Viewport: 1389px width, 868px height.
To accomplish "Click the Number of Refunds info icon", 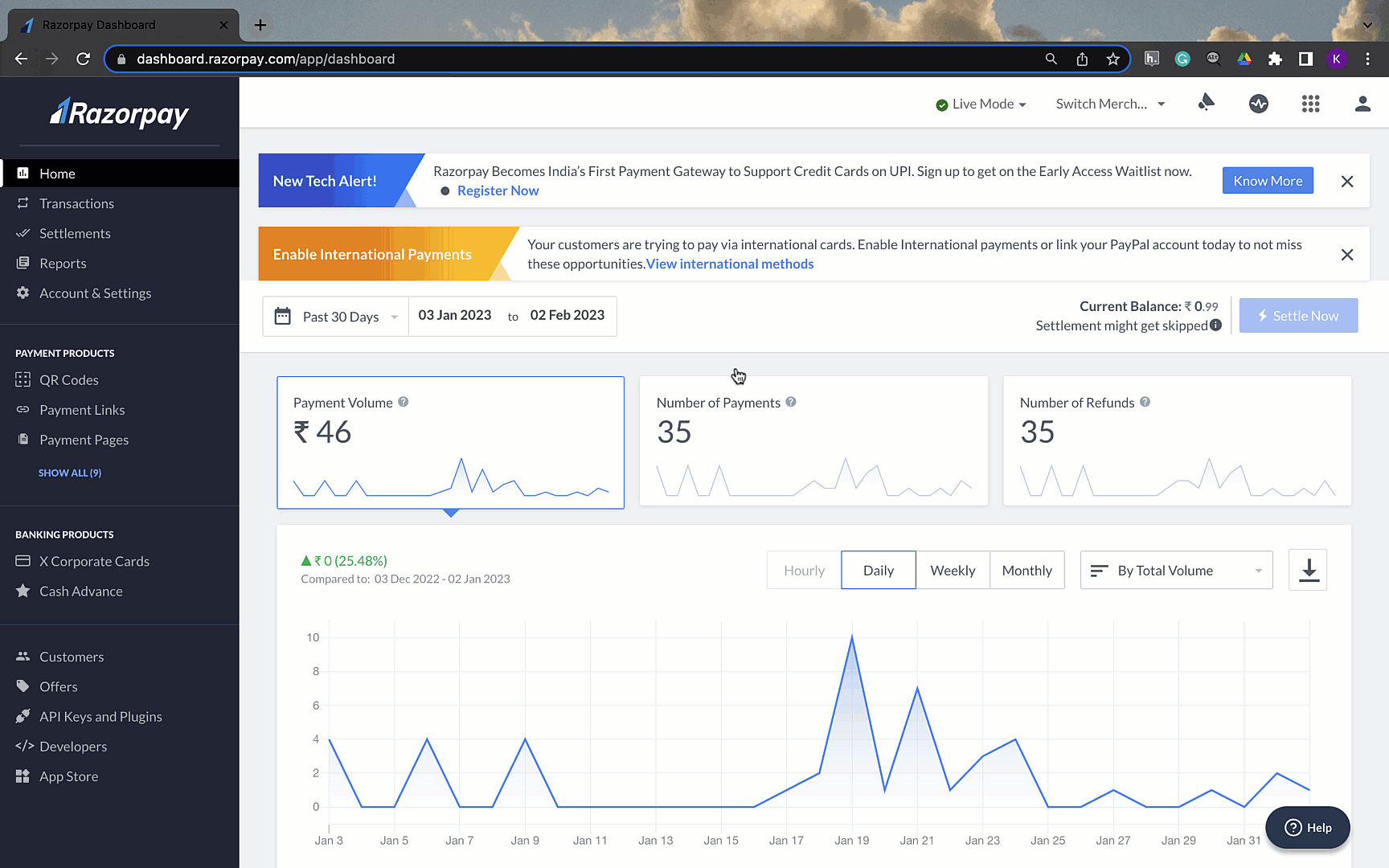I will coord(1145,402).
